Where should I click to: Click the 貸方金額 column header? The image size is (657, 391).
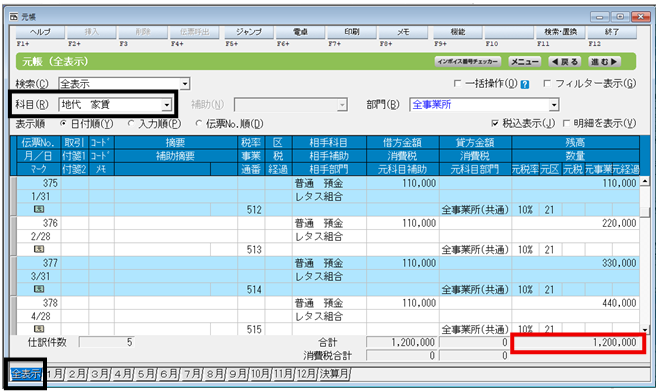[475, 142]
